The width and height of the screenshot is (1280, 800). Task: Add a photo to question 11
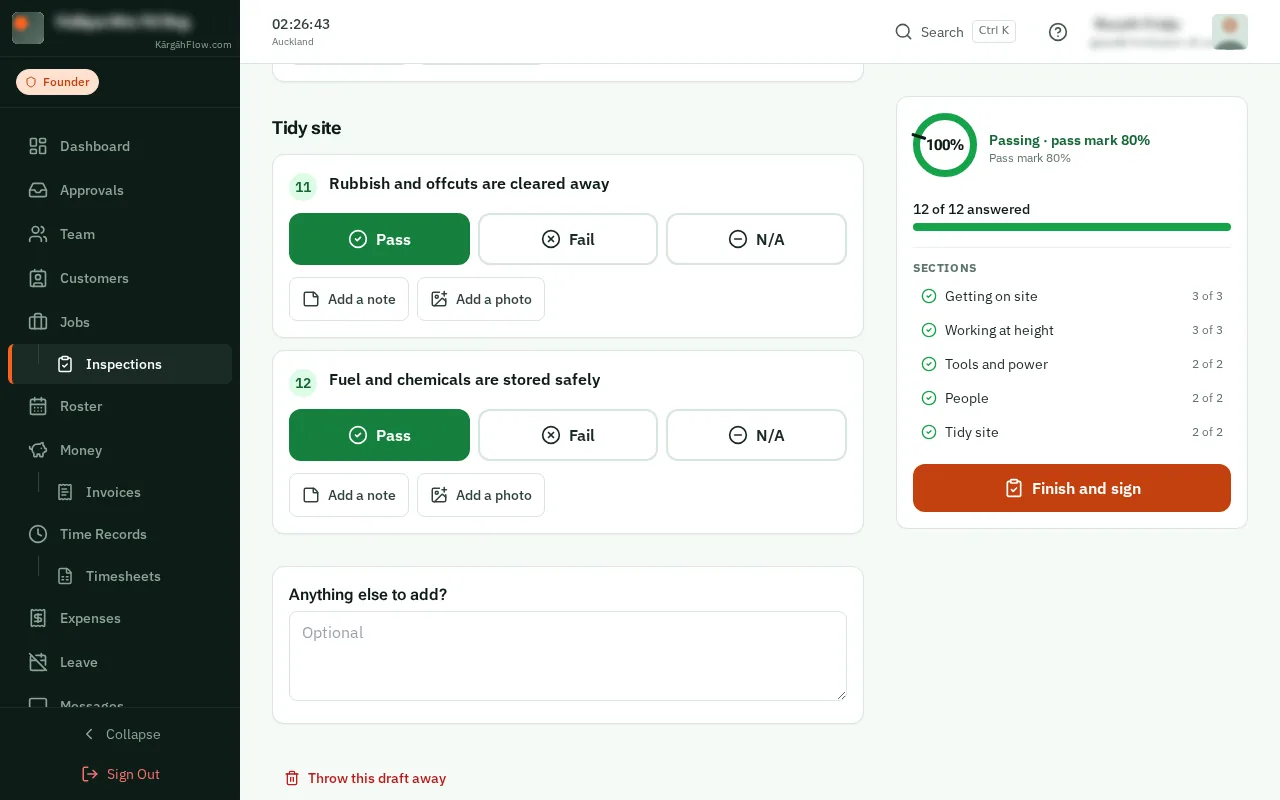tap(481, 299)
